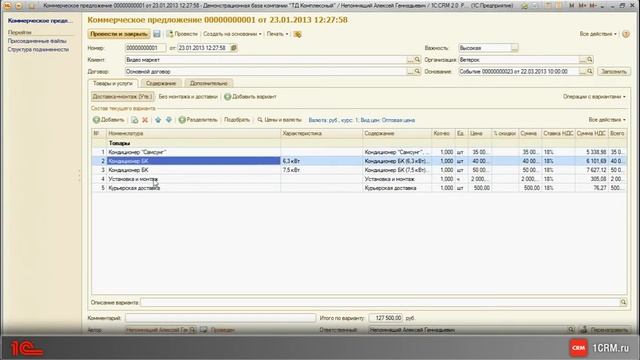This screenshot has width=640, height=360.
Task: Click the Итого по варианту amount 127 500,00
Action: point(386,318)
